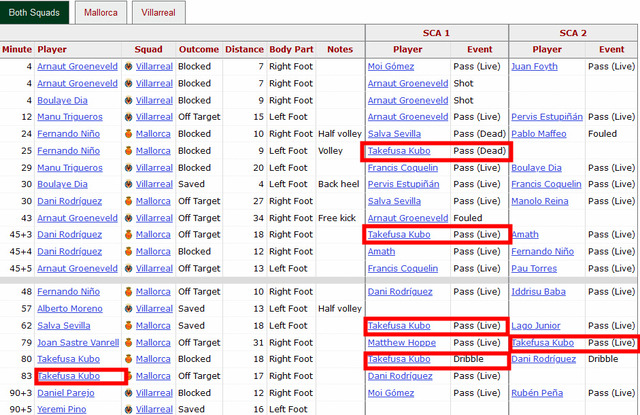Click Villarreal crest icon in minute 57 row
This screenshot has width=640, height=415.
point(129,309)
